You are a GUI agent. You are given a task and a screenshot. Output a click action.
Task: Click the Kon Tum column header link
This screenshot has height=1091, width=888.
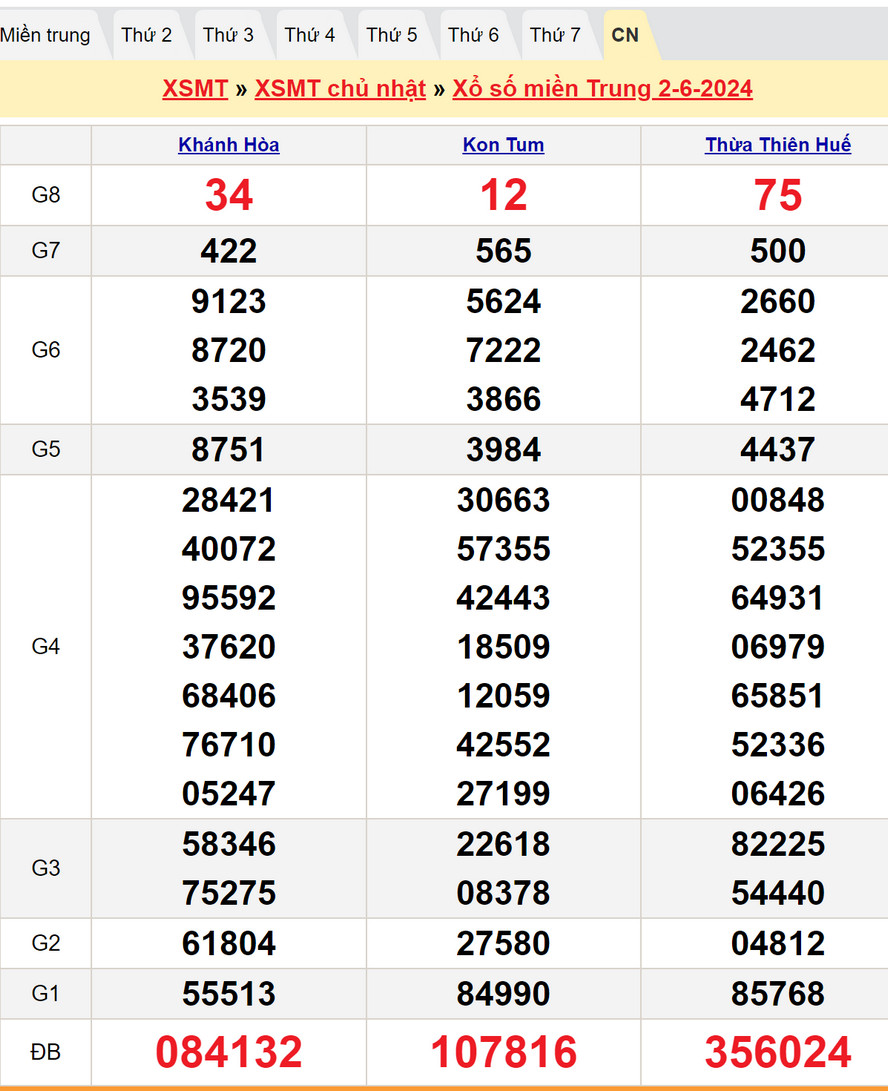(x=503, y=145)
